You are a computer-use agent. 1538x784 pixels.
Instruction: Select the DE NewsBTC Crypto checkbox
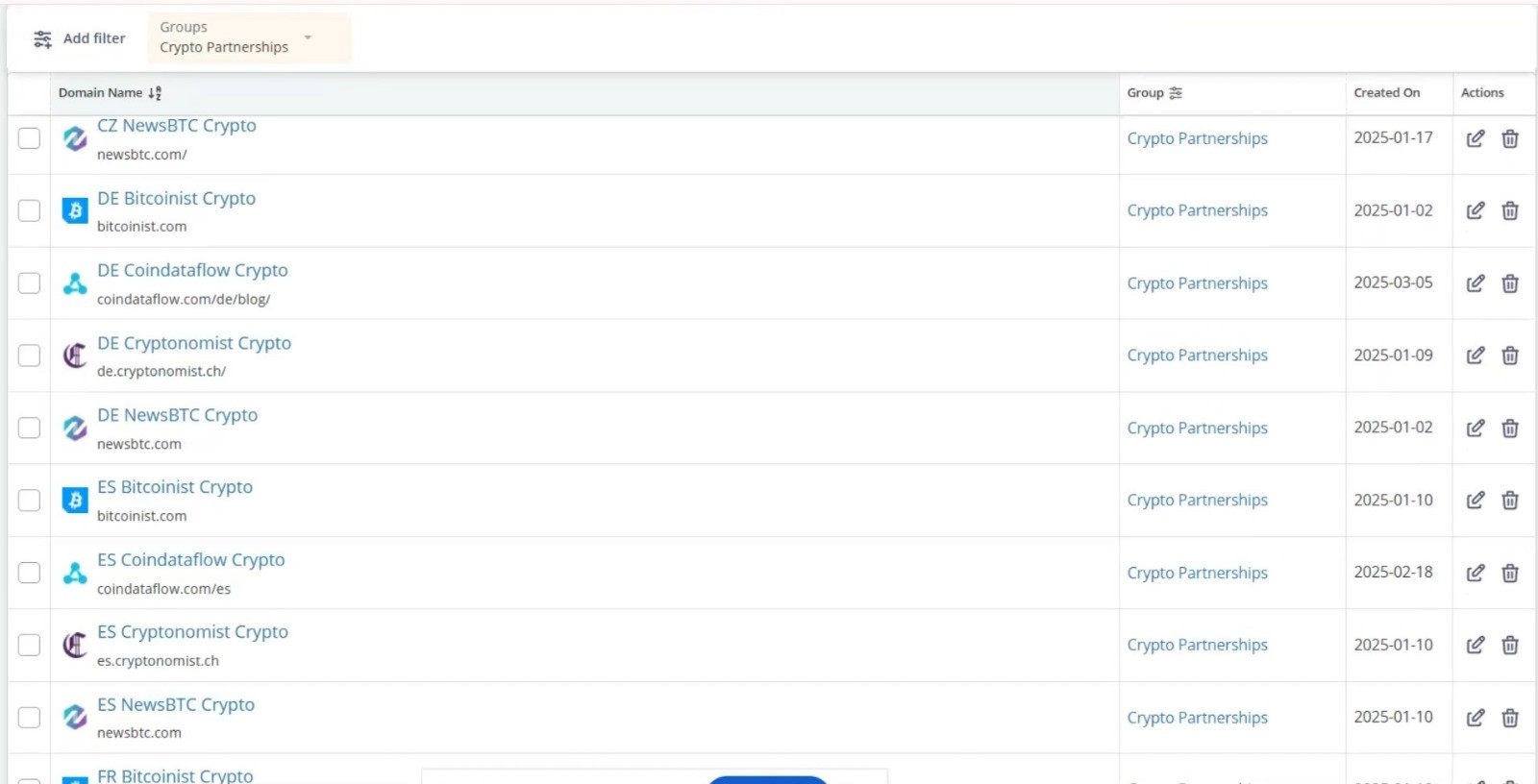tap(30, 428)
